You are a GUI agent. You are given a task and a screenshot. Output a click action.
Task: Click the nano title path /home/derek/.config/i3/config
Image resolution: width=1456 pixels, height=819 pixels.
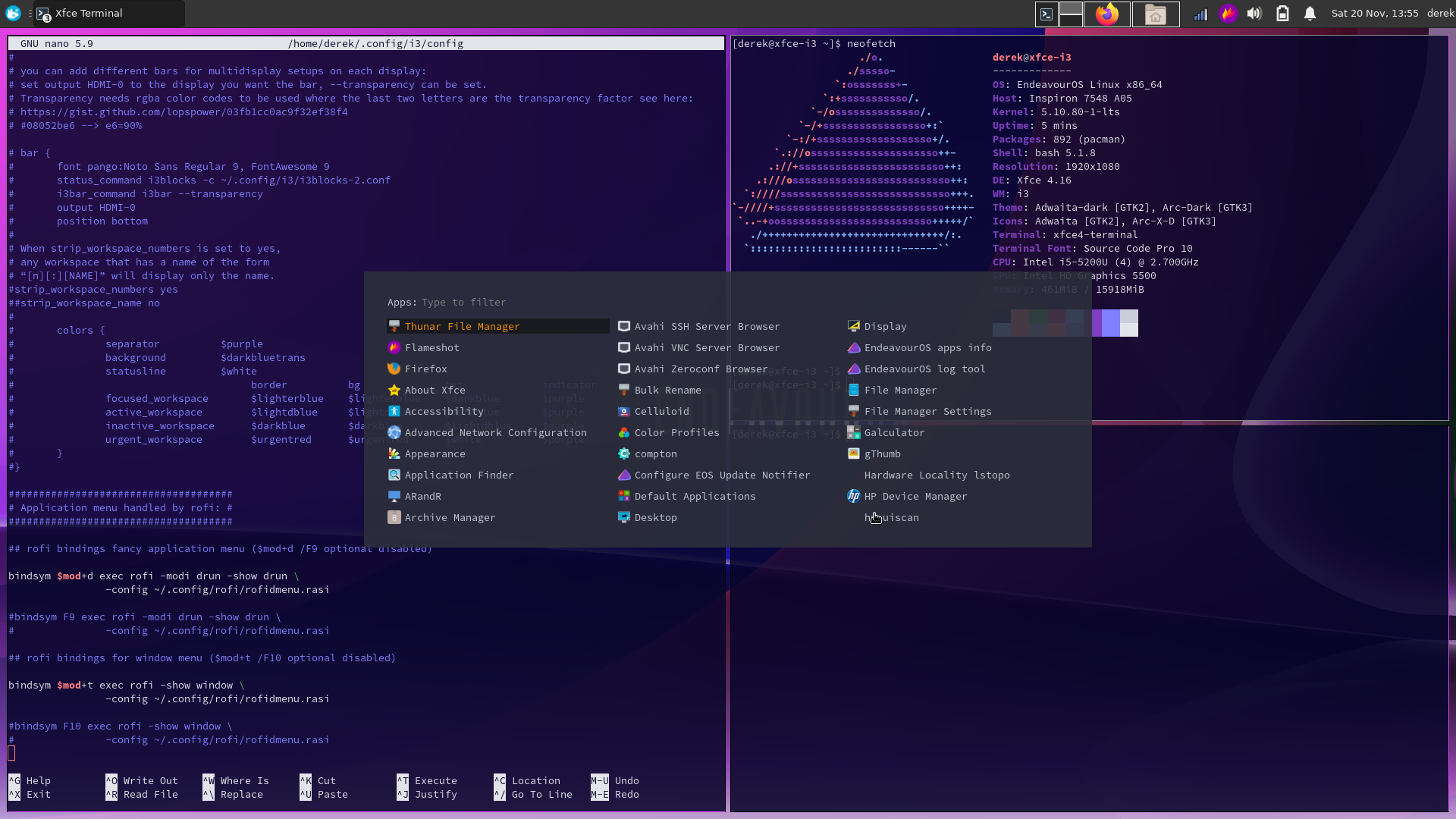click(x=375, y=43)
